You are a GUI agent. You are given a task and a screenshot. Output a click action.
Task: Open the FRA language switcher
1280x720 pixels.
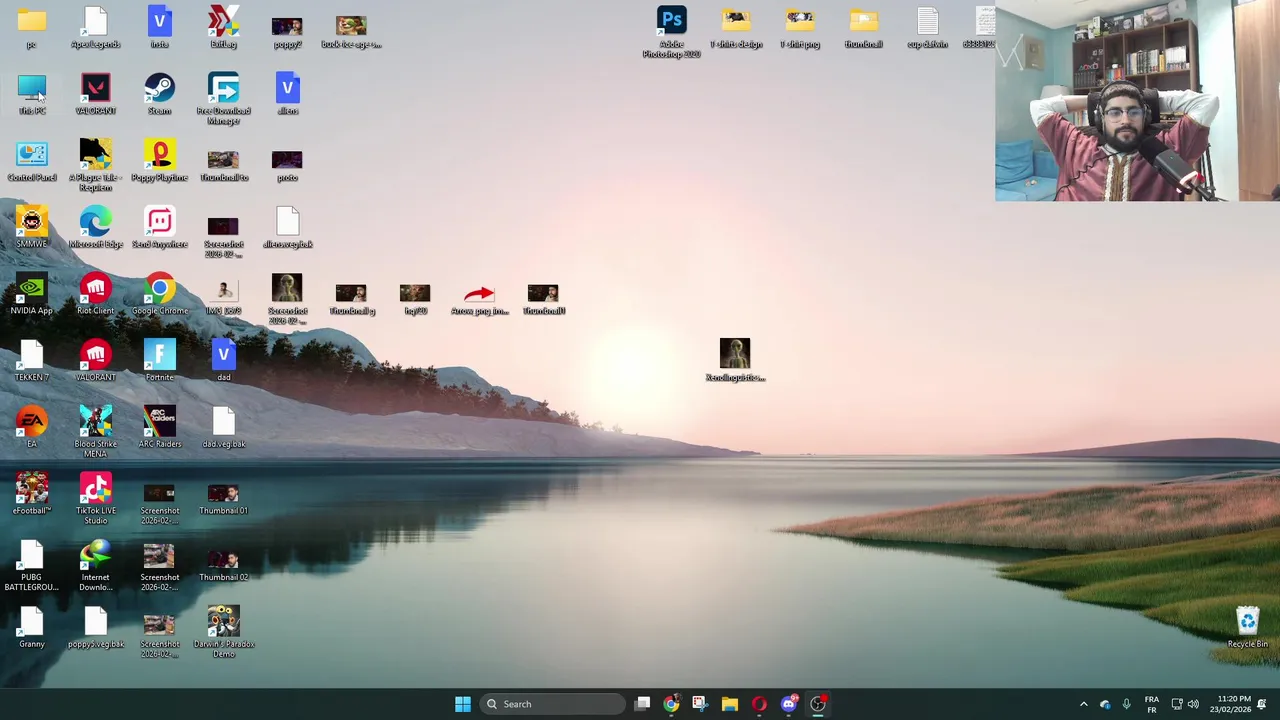point(1151,704)
